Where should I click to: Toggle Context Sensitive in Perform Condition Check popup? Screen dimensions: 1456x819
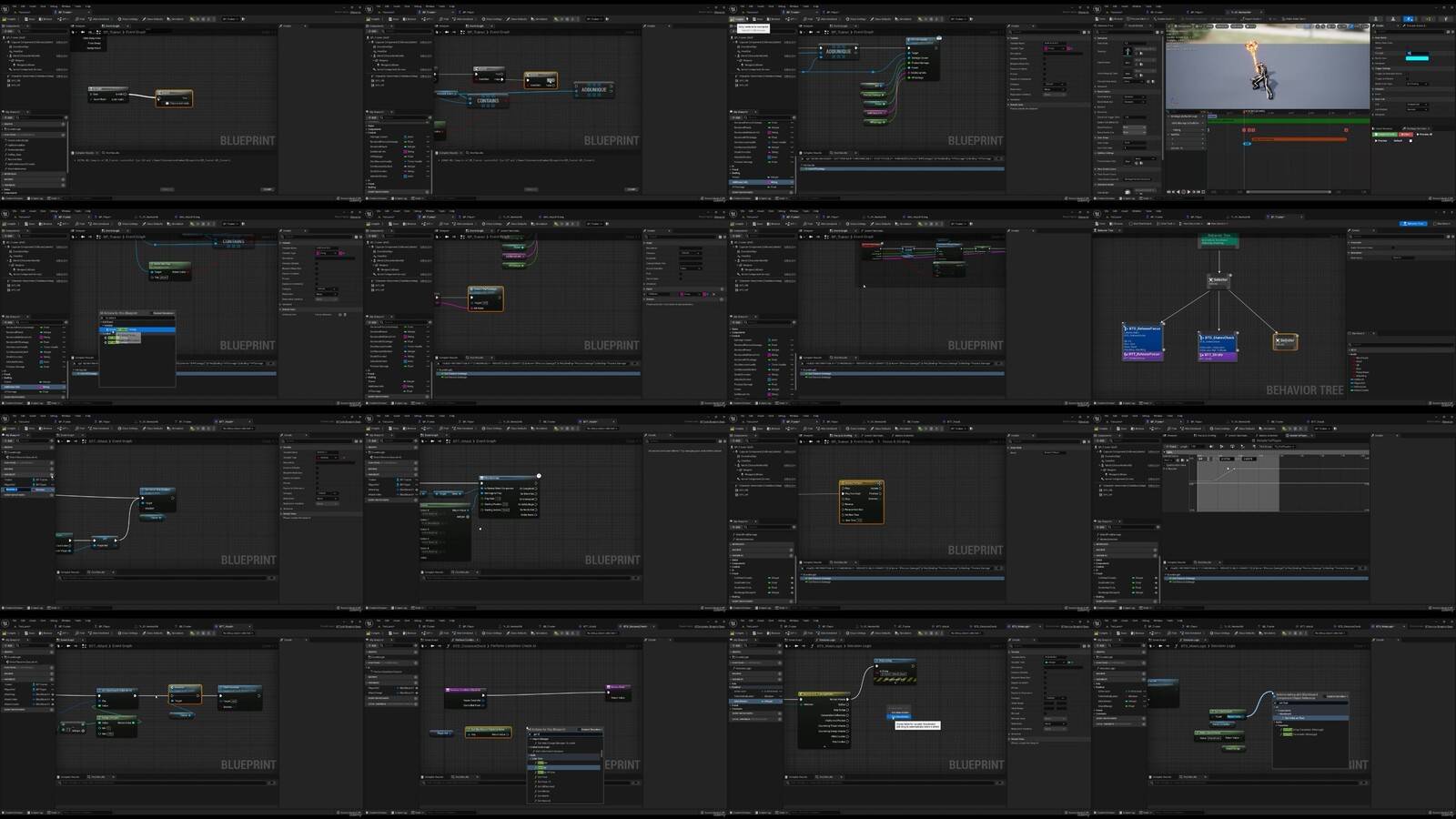click(590, 729)
